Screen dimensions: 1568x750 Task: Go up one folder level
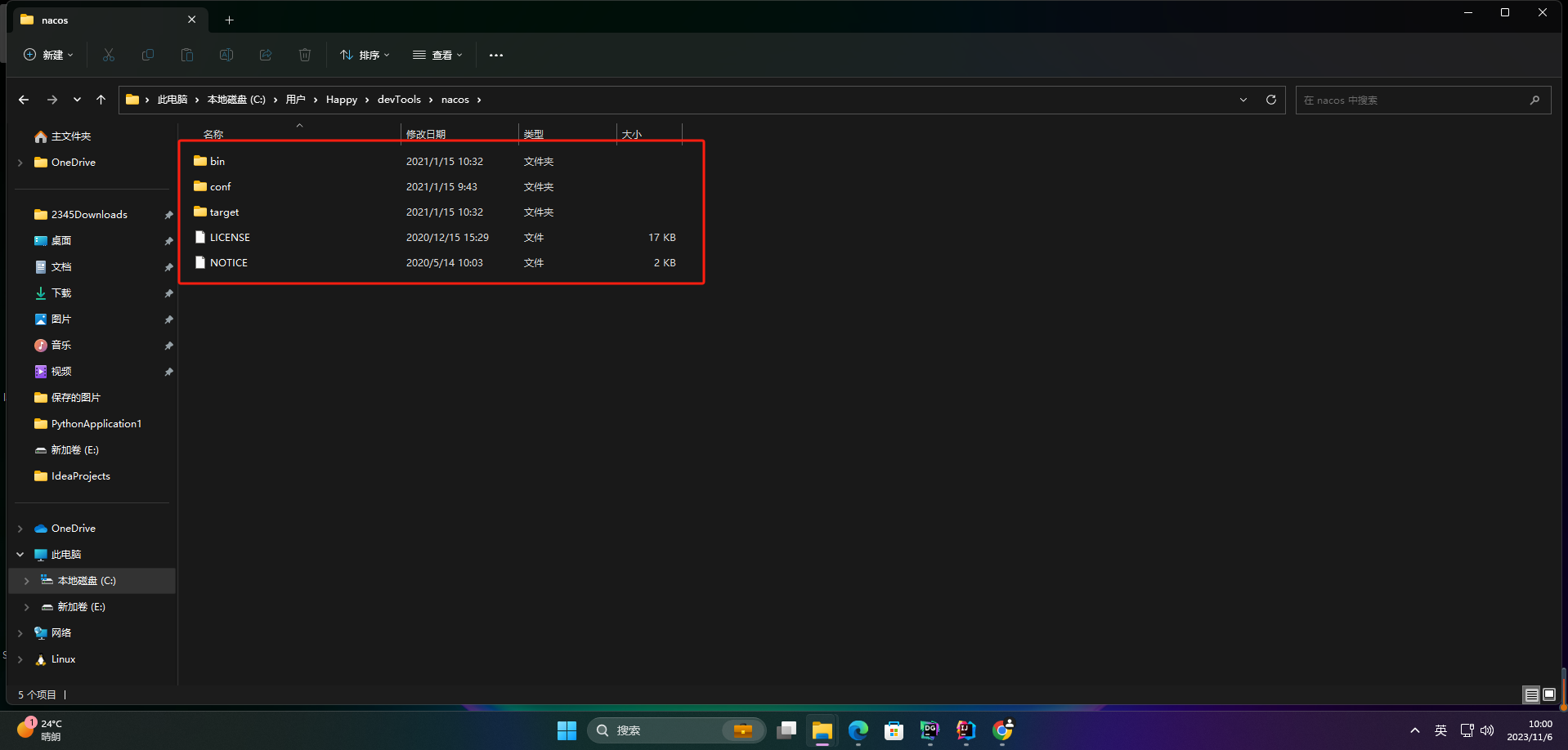pyautogui.click(x=101, y=100)
